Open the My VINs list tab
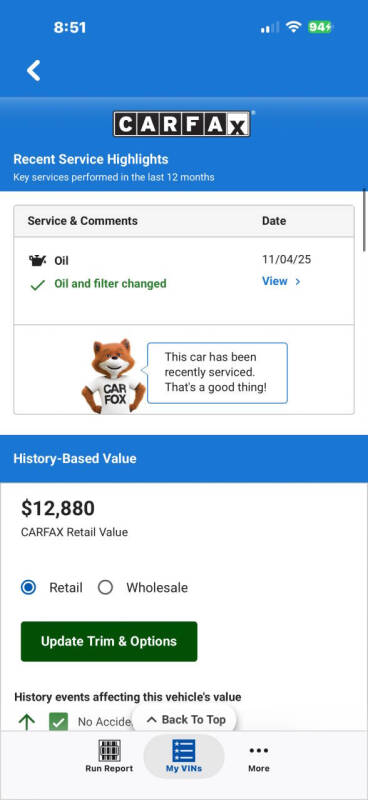 pyautogui.click(x=184, y=756)
